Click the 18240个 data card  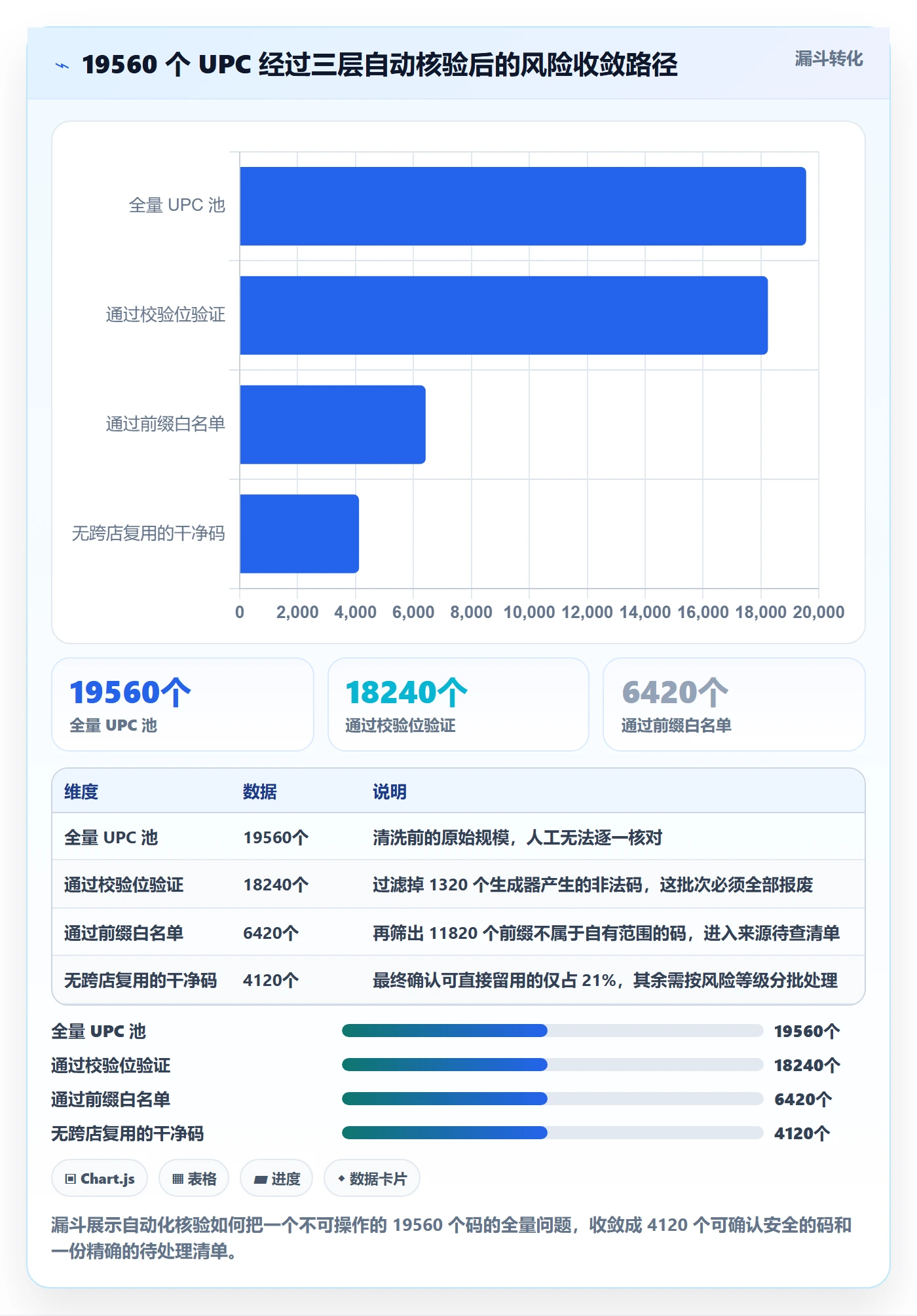click(x=458, y=704)
